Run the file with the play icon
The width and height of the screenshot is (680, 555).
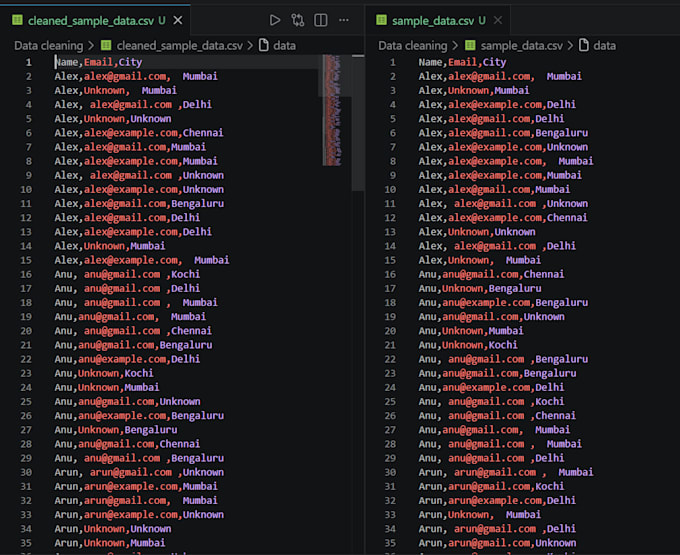coord(275,20)
